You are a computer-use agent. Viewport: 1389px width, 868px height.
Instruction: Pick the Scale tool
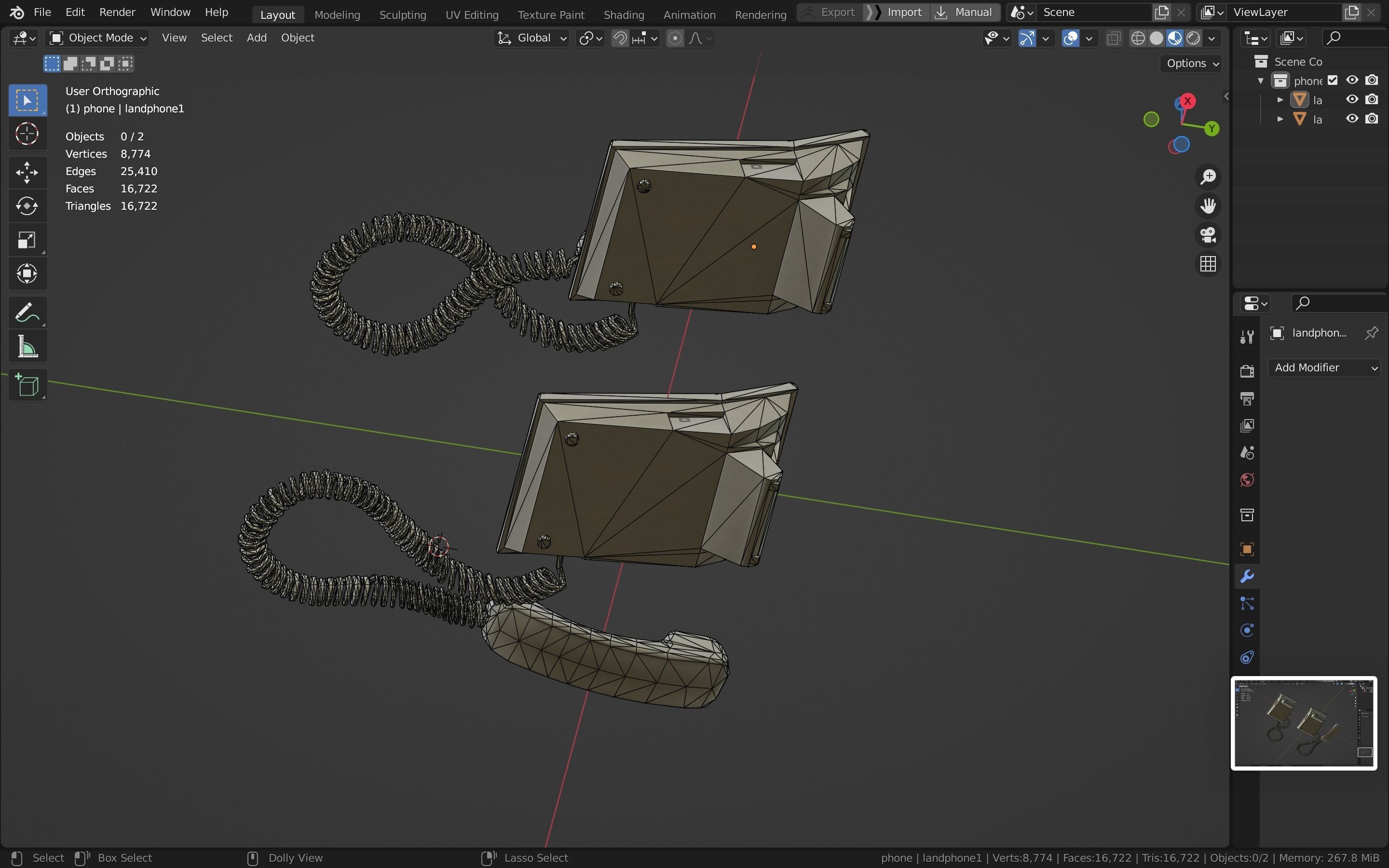[27, 240]
